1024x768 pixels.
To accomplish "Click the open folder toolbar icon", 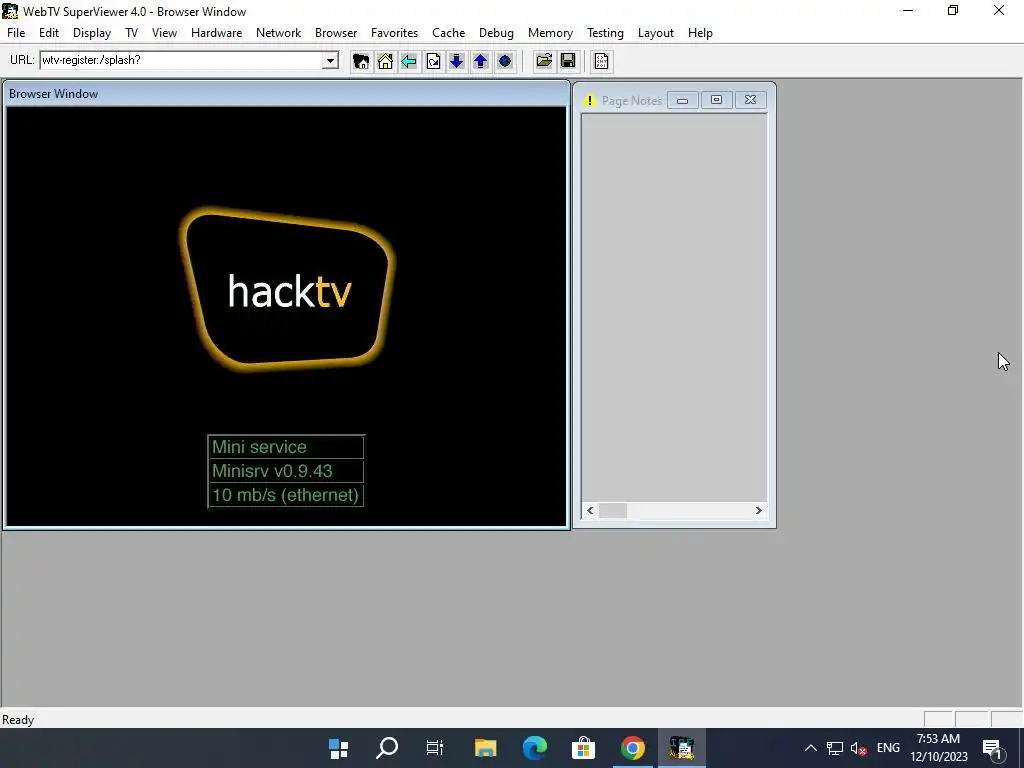I will 544,61.
